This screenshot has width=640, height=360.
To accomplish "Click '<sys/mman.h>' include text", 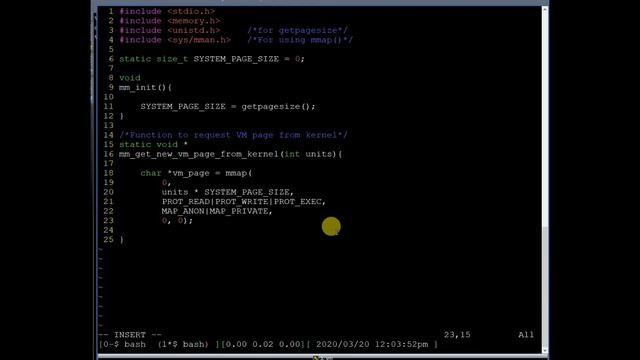I will (x=199, y=40).
